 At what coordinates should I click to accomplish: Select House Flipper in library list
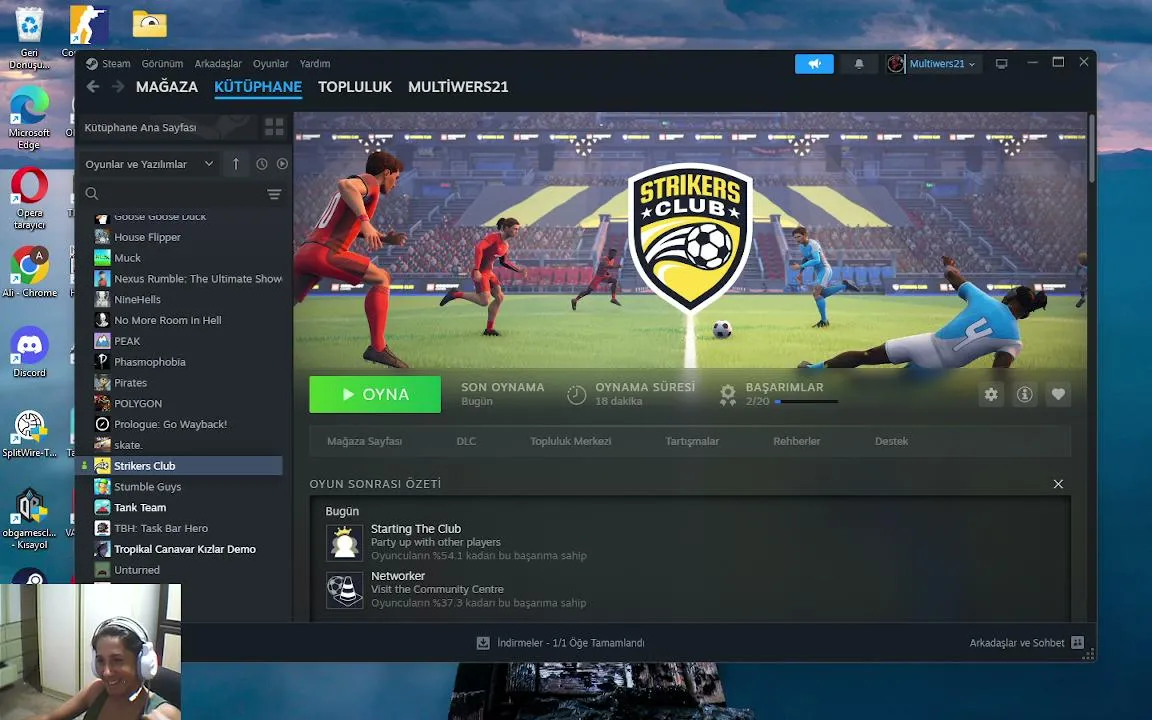[x=188, y=237]
